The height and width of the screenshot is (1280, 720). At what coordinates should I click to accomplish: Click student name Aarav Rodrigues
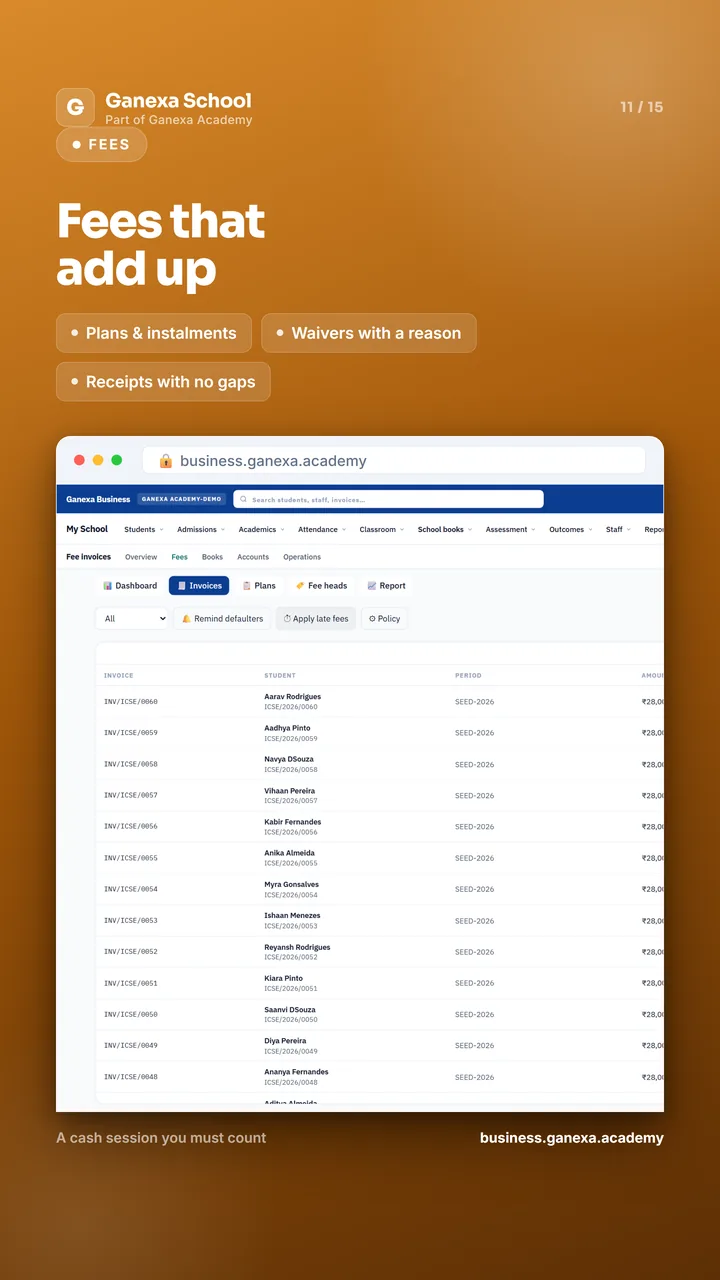pyautogui.click(x=293, y=696)
